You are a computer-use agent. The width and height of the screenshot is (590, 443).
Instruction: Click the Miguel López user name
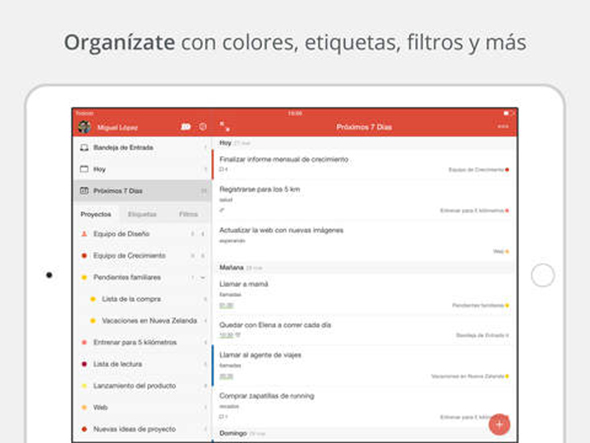point(117,128)
